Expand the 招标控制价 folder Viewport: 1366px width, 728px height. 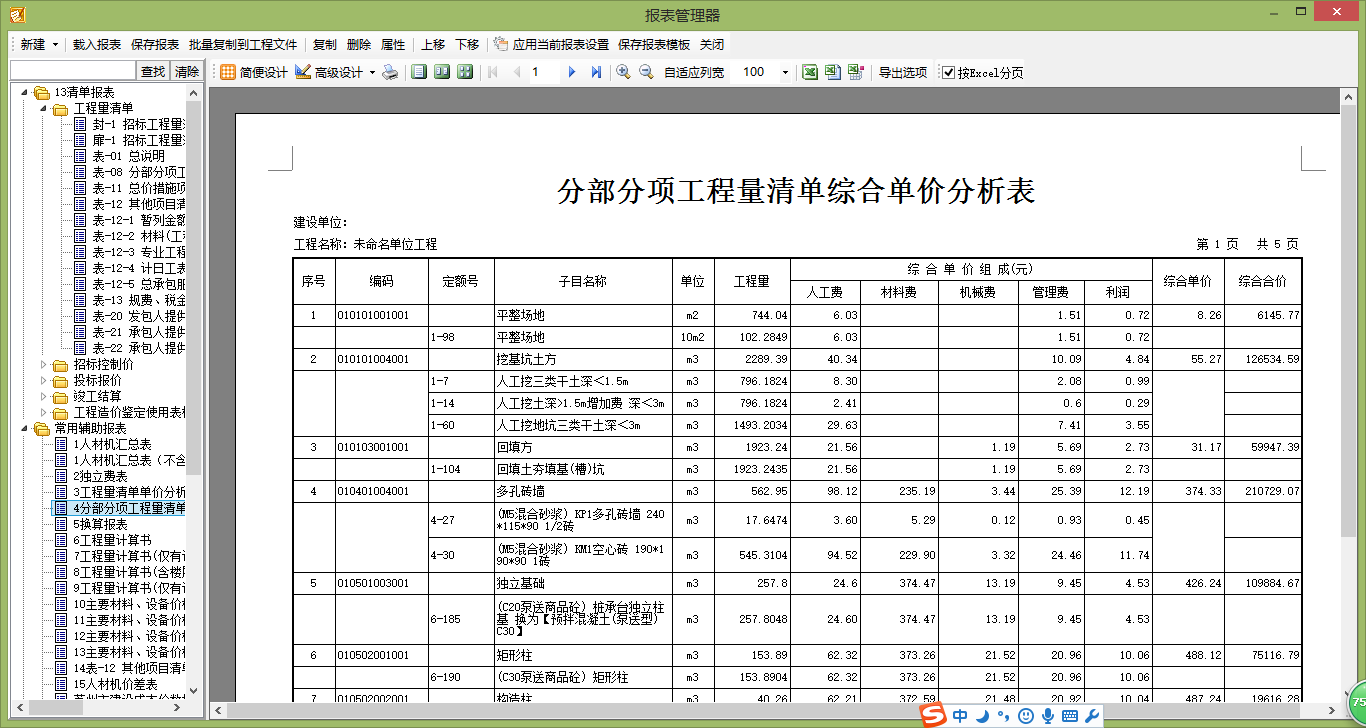tap(43, 364)
